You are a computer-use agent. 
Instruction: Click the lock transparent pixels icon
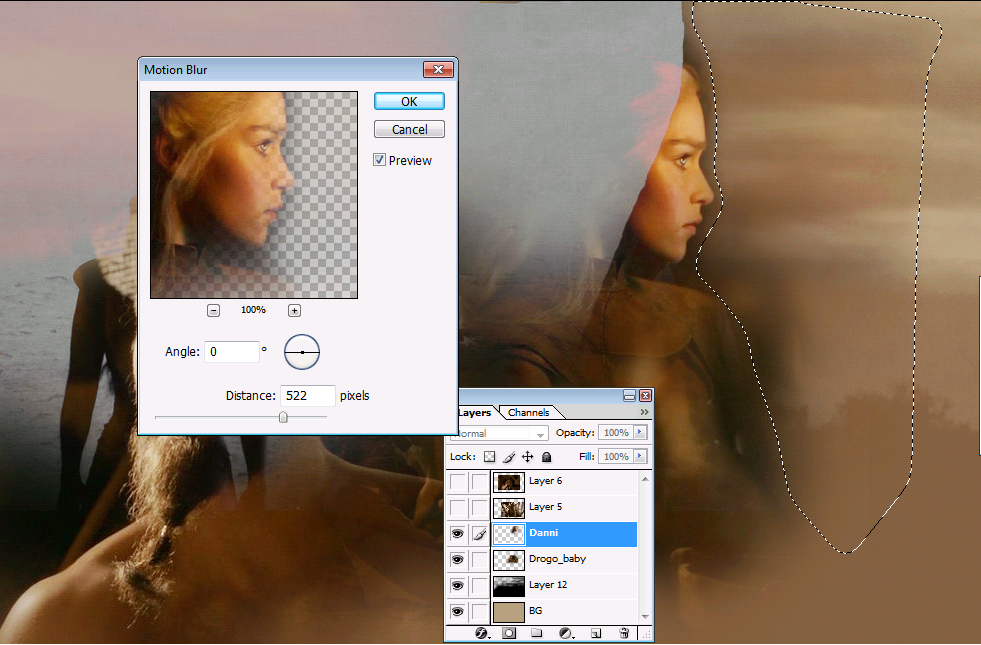(490, 457)
